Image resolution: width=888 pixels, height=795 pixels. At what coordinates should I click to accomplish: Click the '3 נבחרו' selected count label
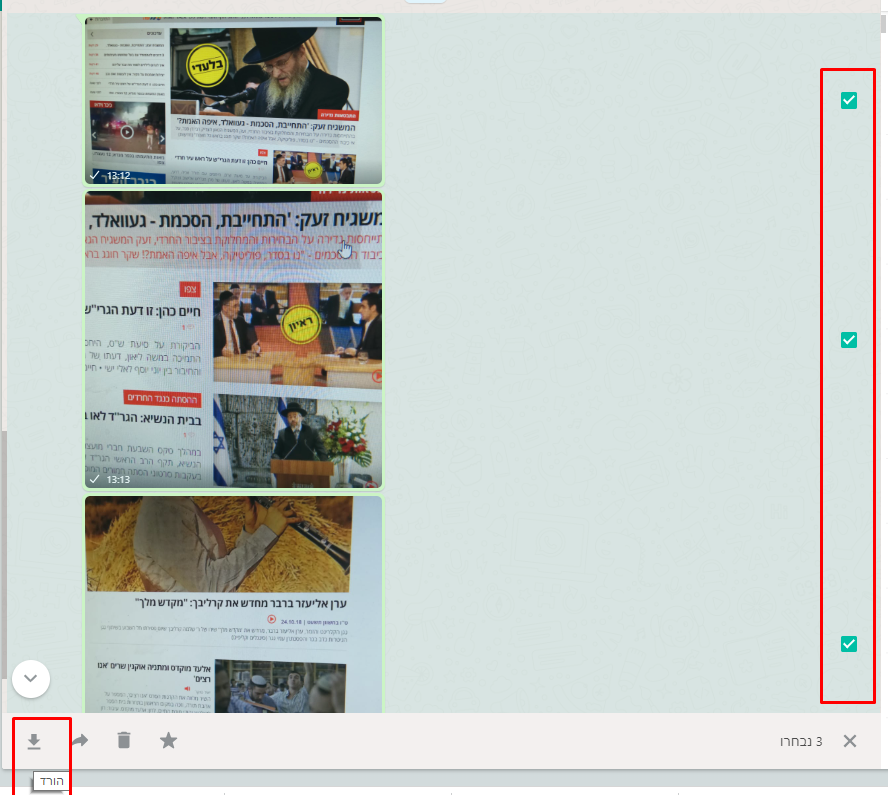coord(801,742)
